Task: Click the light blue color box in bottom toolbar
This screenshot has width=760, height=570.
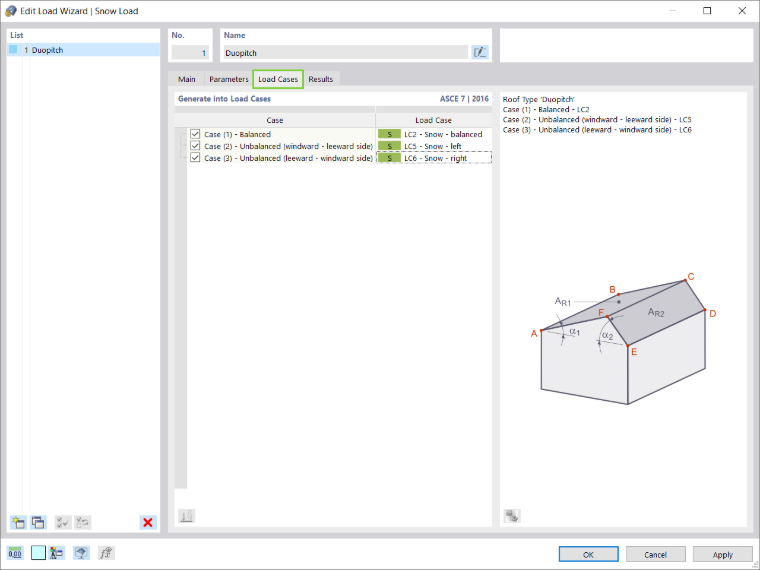Action: [x=38, y=553]
